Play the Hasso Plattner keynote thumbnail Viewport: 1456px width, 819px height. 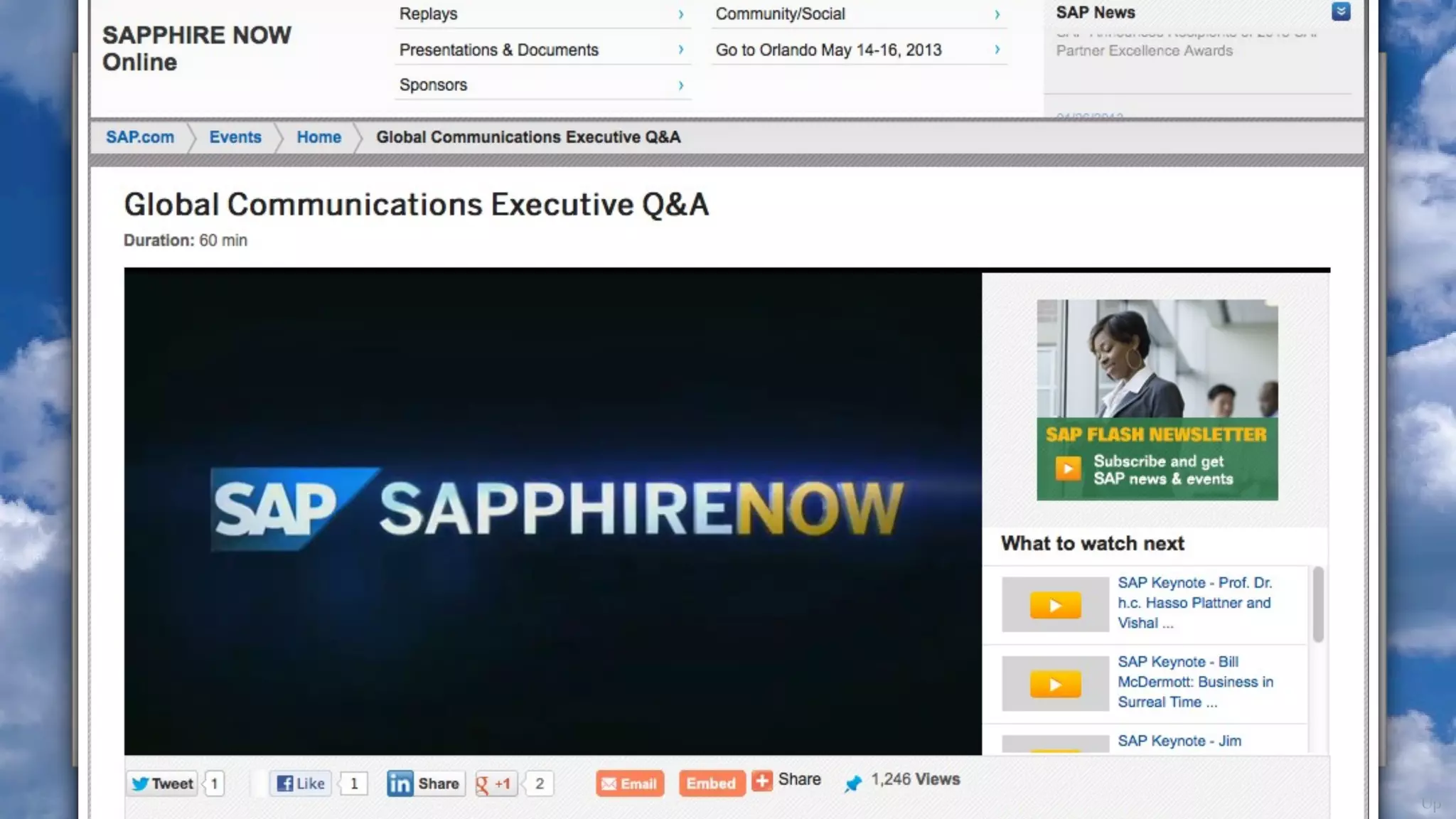pos(1055,604)
